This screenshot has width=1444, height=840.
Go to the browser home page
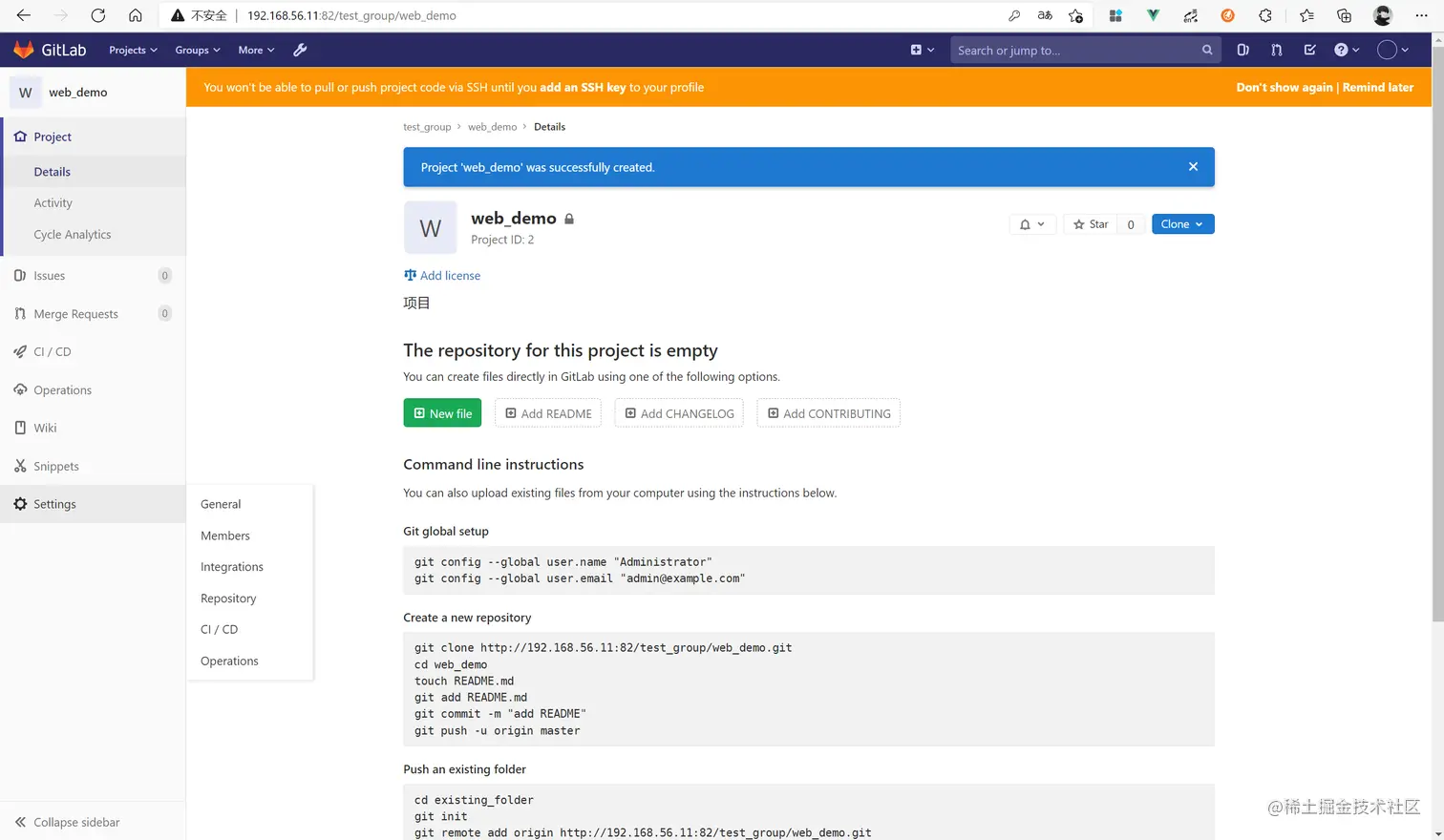(x=136, y=15)
